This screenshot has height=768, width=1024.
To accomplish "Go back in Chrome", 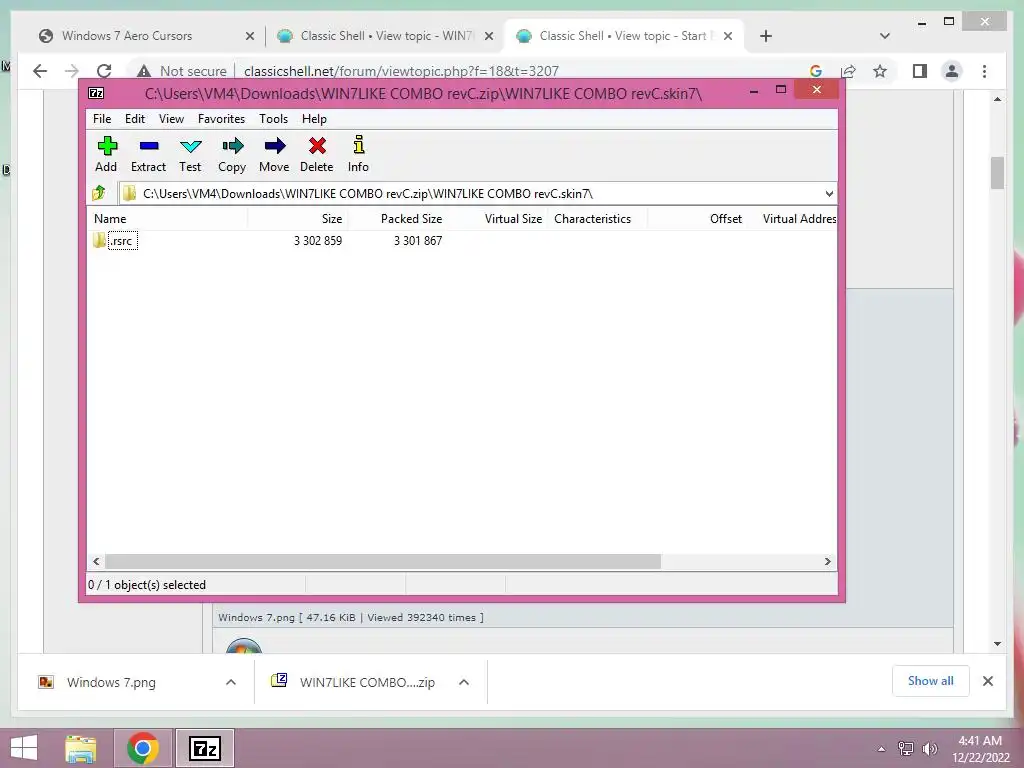I will point(40,71).
